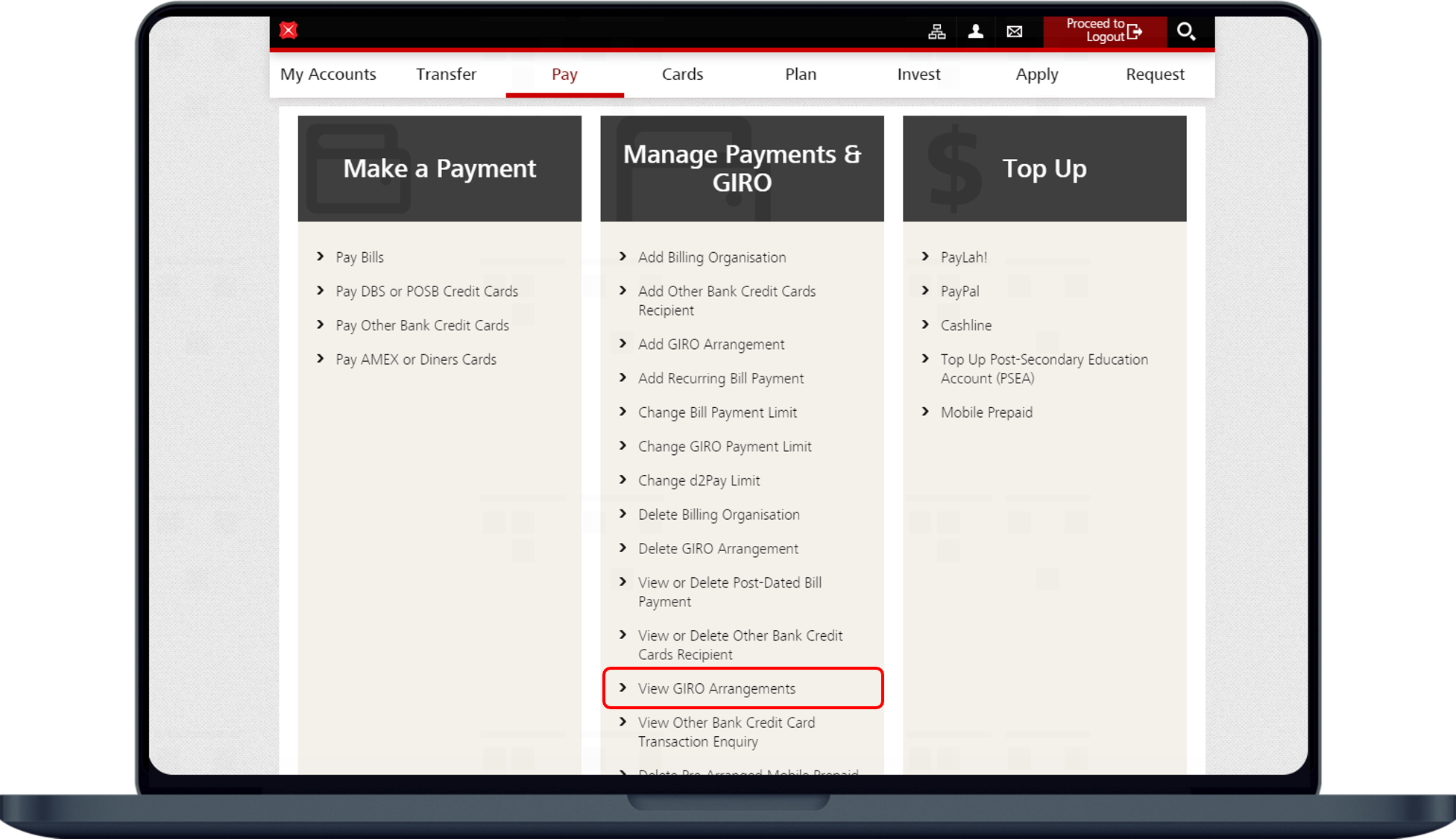Click the chevron beside Pay Bills
This screenshot has height=839, width=1456.
coord(321,257)
